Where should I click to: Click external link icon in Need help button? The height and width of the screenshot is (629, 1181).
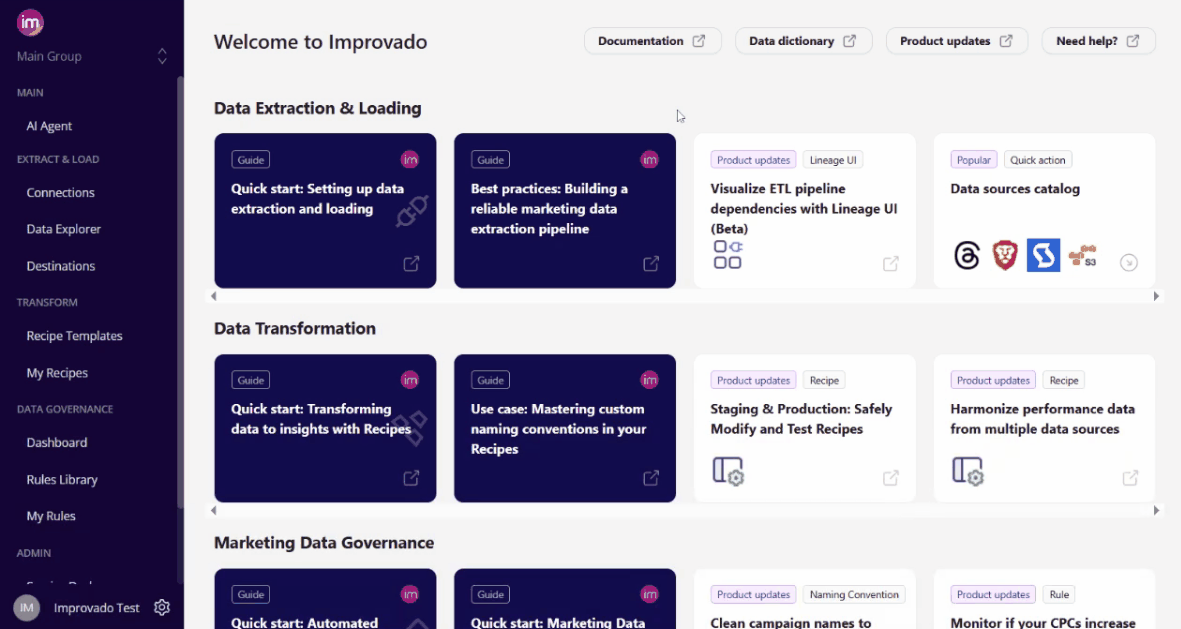(1133, 41)
